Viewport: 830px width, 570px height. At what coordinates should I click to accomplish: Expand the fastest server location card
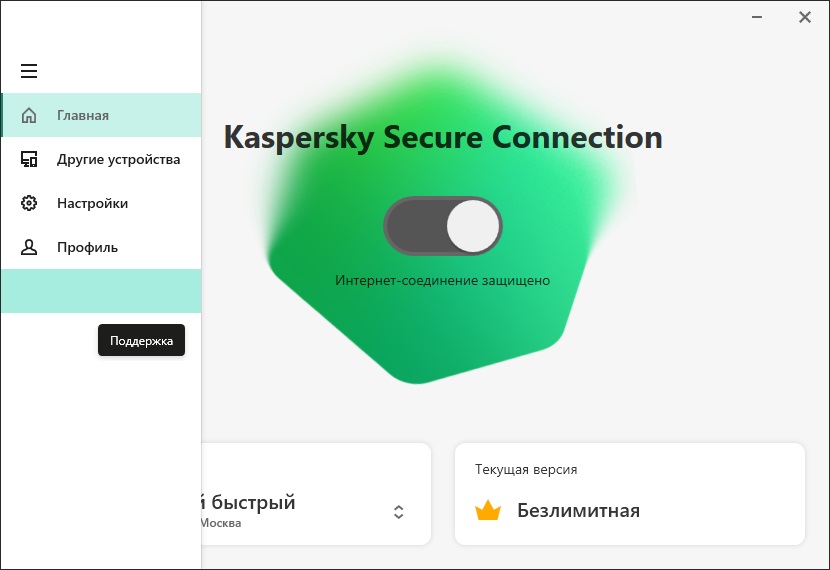pyautogui.click(x=316, y=494)
